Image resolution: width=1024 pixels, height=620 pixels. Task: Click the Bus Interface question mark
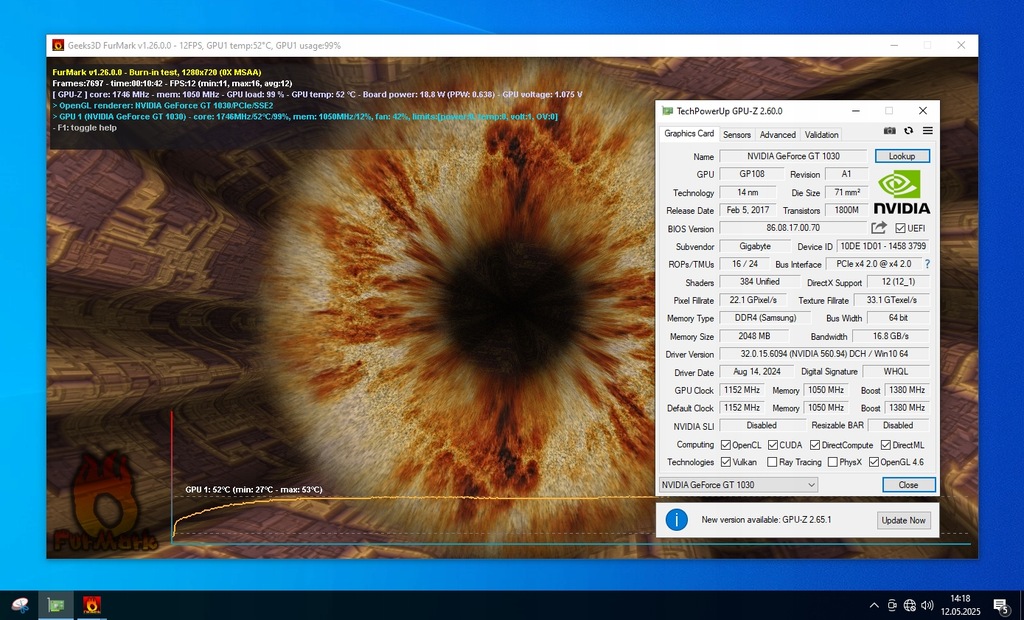(x=927, y=264)
